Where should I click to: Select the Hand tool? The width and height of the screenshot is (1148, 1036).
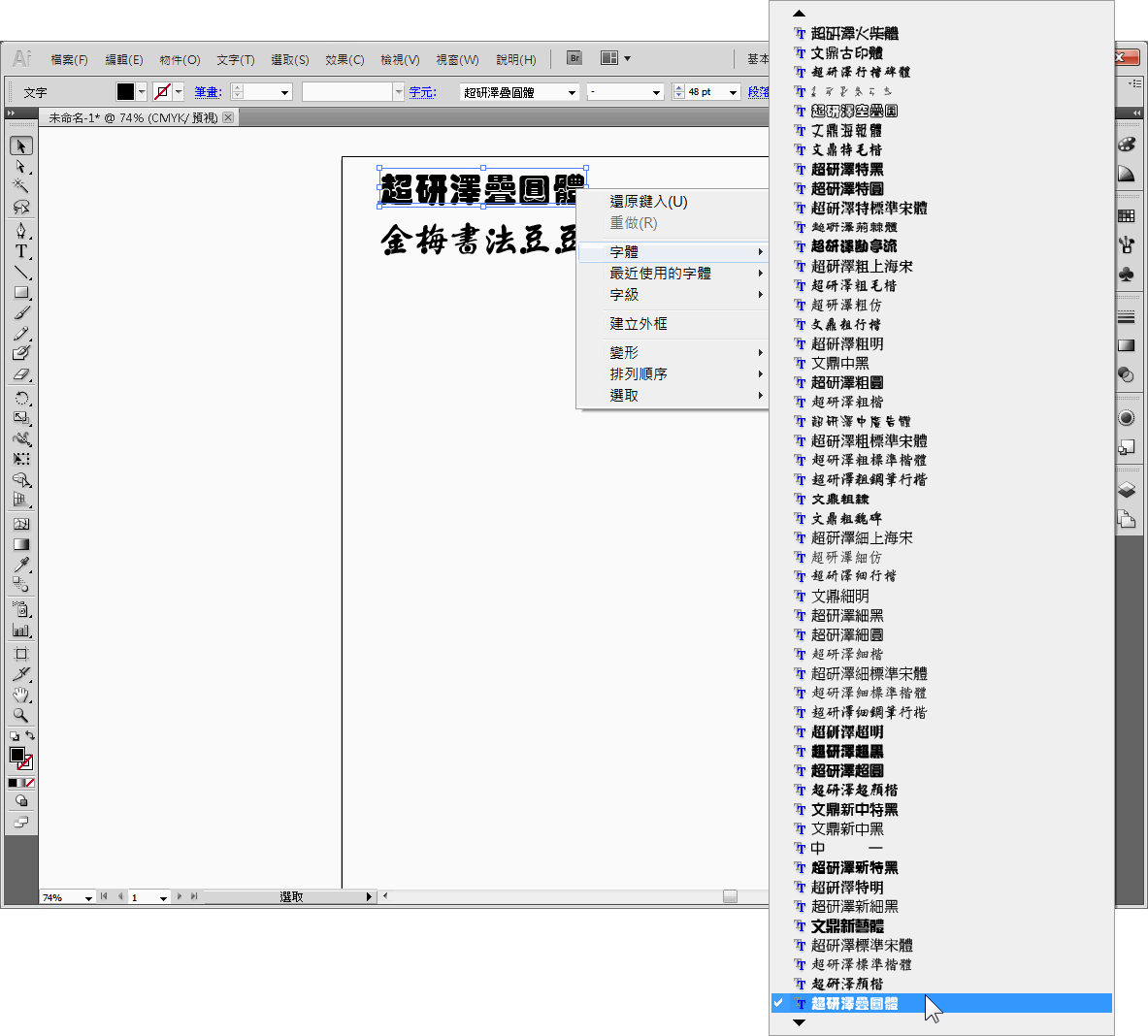click(20, 695)
